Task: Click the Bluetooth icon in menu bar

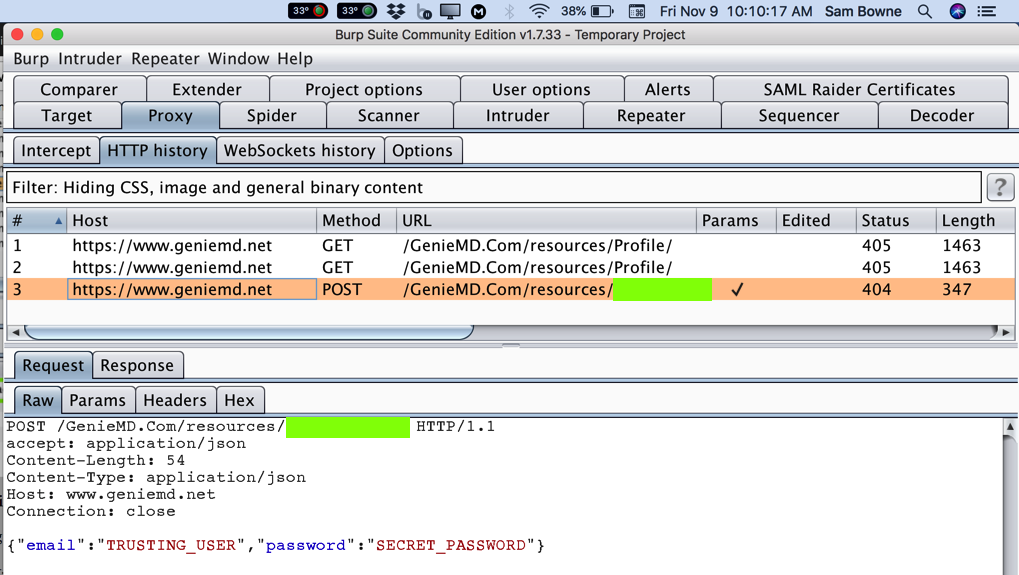Action: coord(509,11)
